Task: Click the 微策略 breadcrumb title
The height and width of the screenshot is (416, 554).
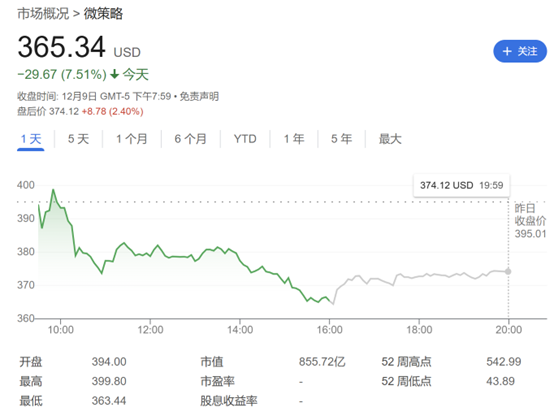Action: (103, 14)
